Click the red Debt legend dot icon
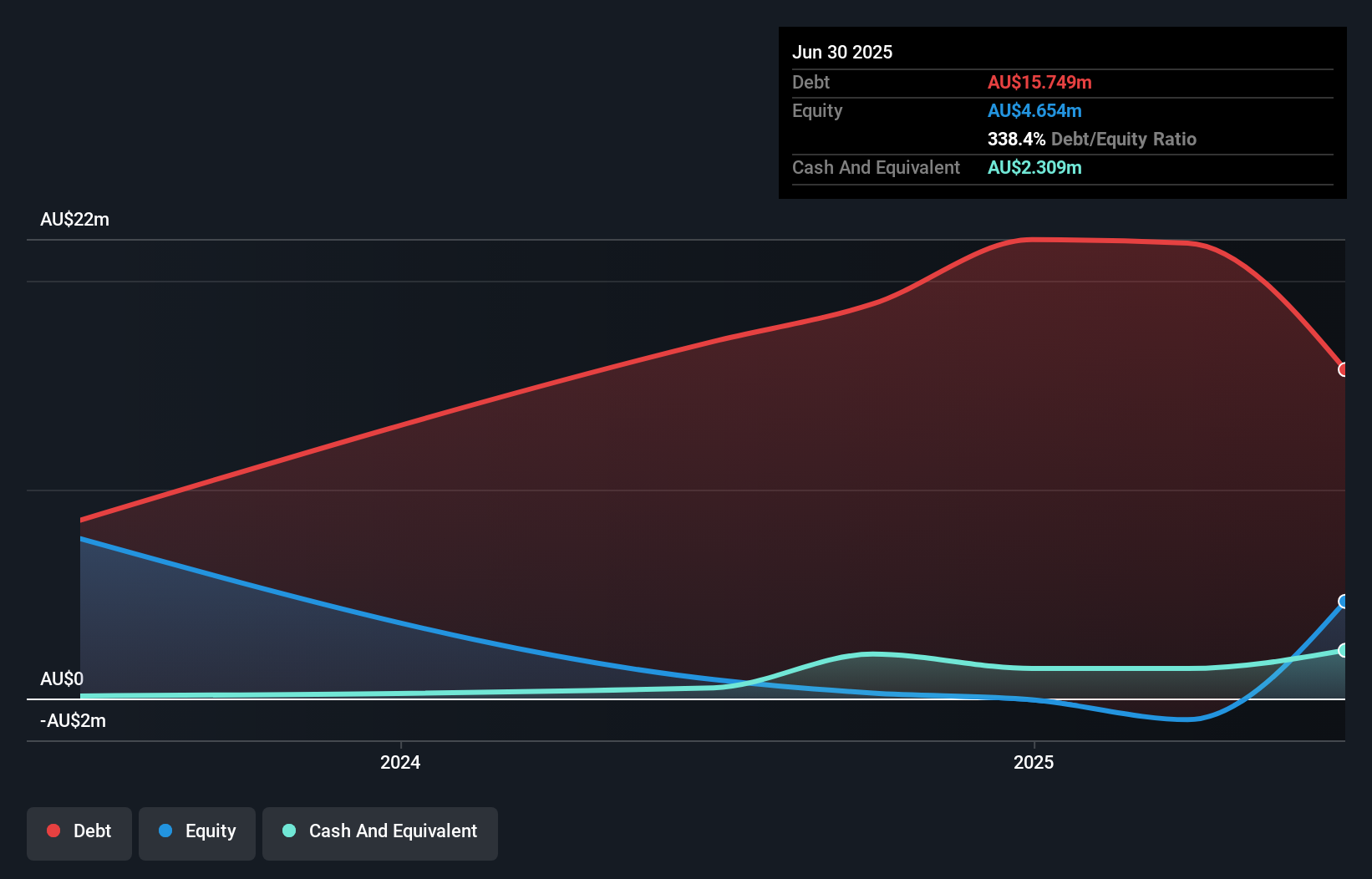This screenshot has width=1372, height=879. coord(53,831)
